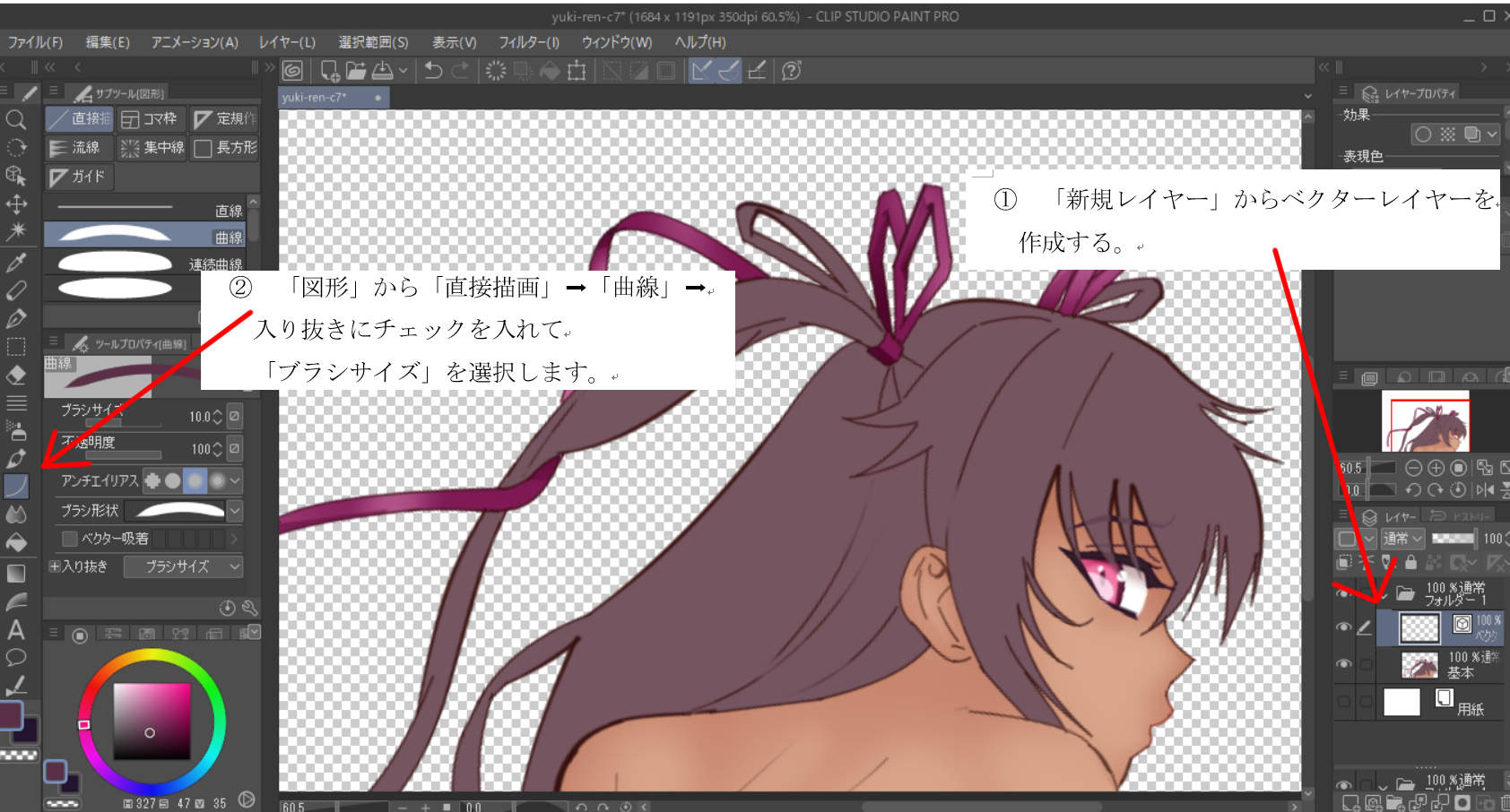This screenshot has height=812, width=1510.
Task: Open the ブラシサイズ starting-and-ending dropdown
Action: coord(183,566)
